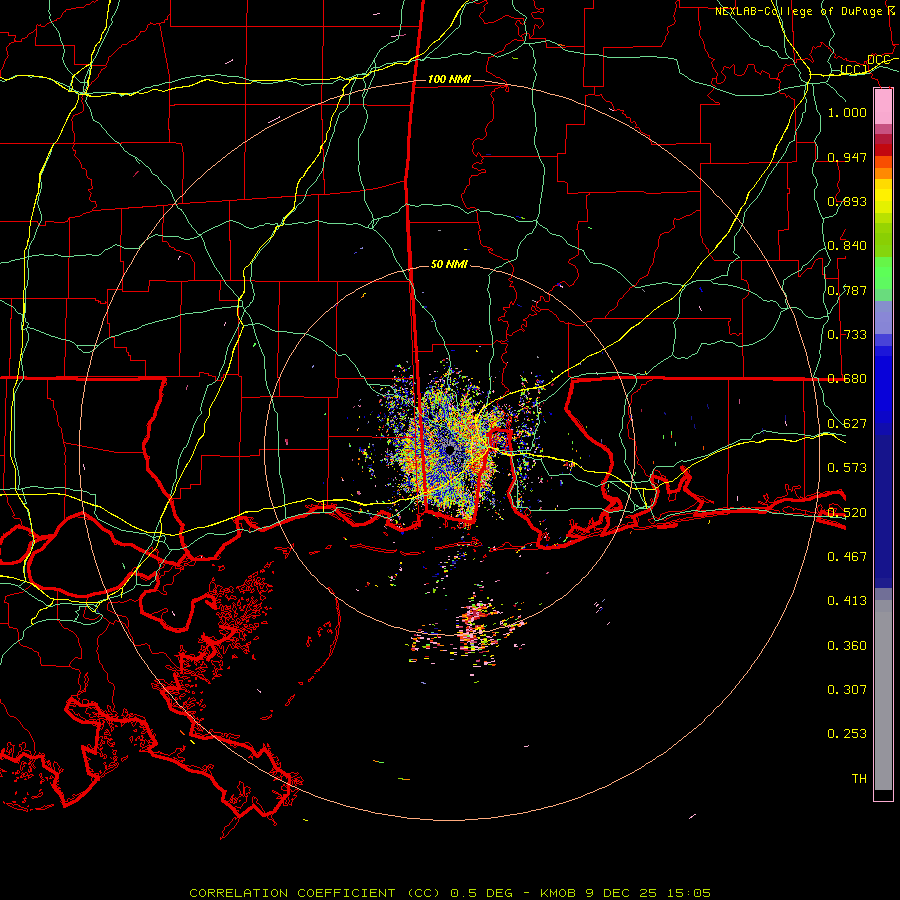Click the 0.733 scale label

tap(847, 335)
